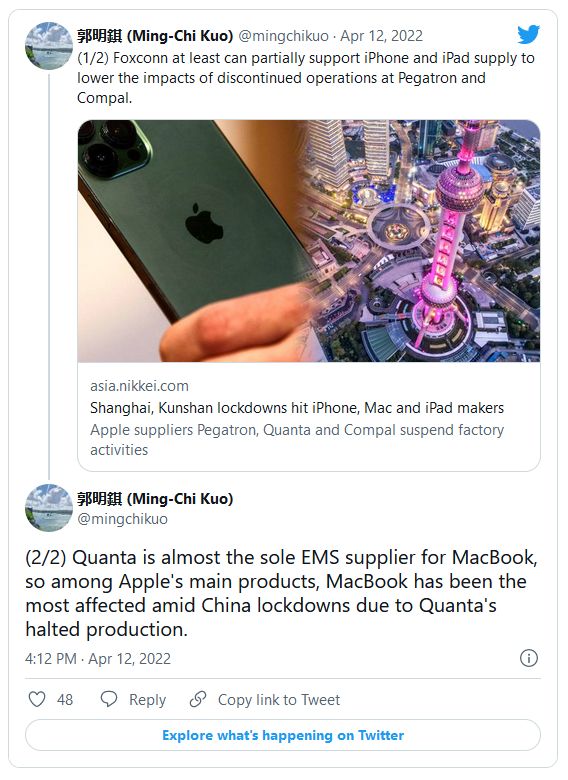Click Ming-Chi Kuo display name in top tweet
The width and height of the screenshot is (568, 780).
155,36
